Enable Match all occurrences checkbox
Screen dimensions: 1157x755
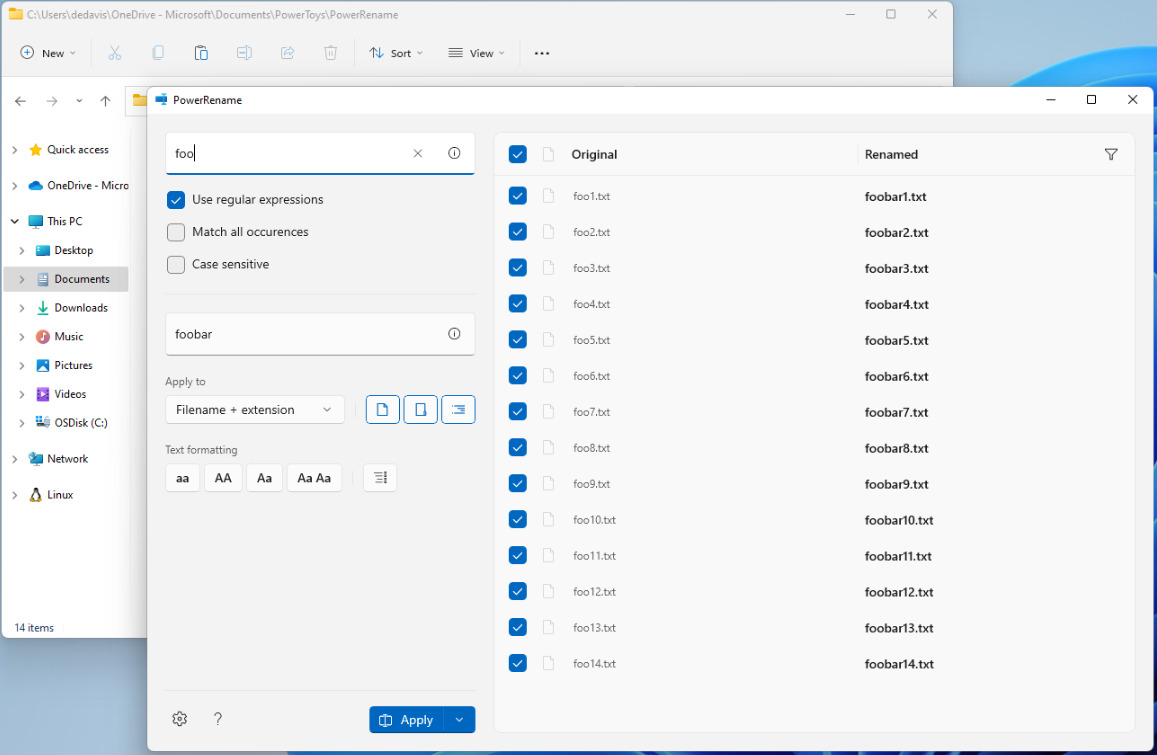click(x=176, y=232)
